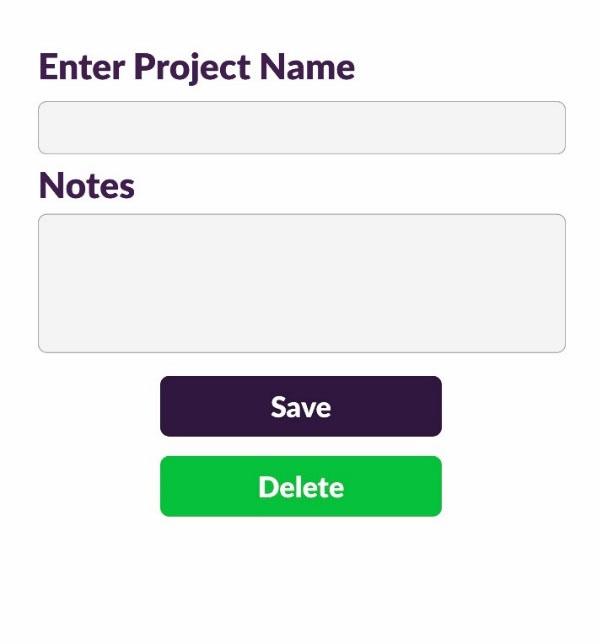Activate the multi-line gray textarea
The image size is (602, 644).
click(x=301, y=283)
